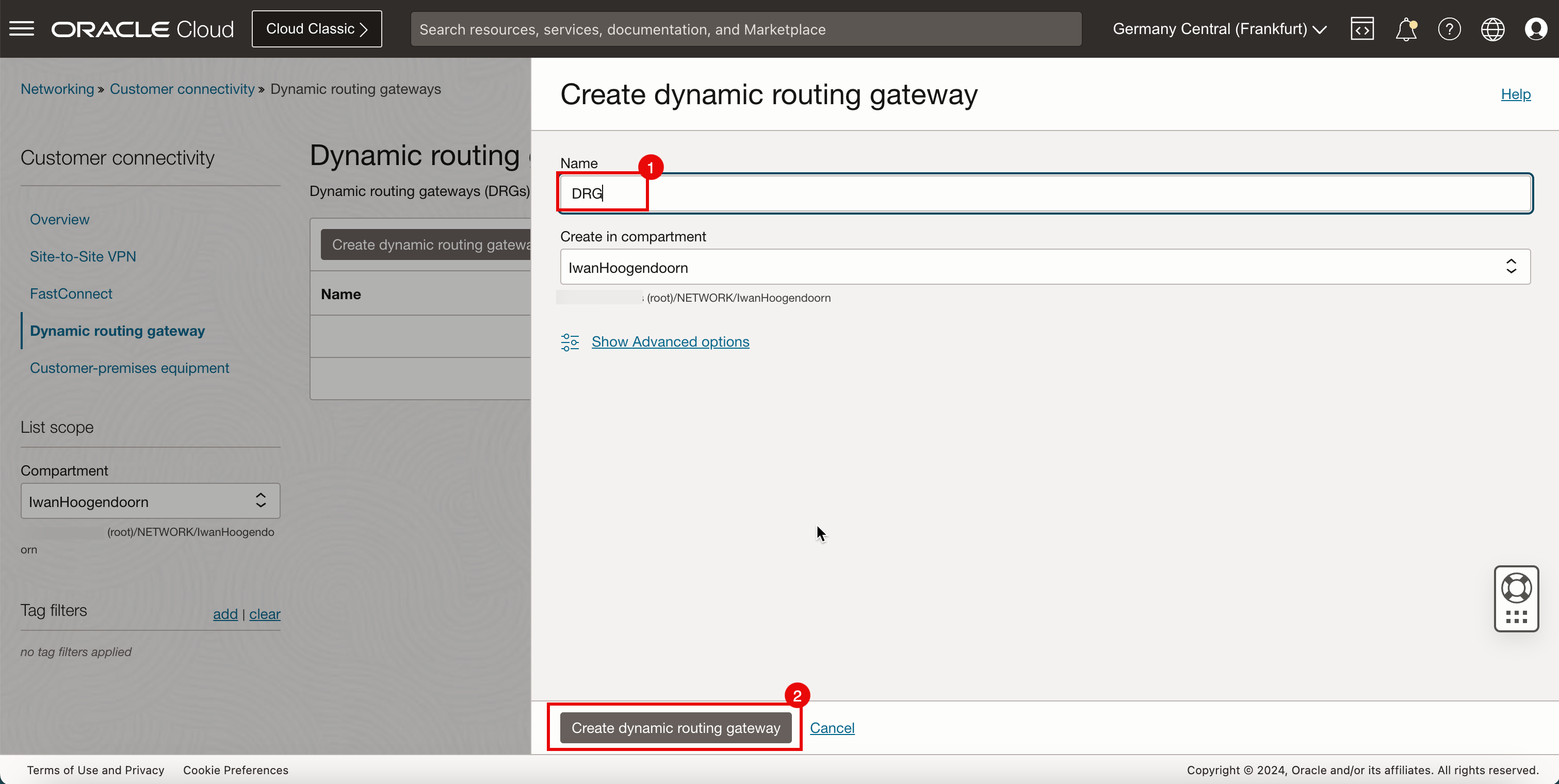1559x784 pixels.
Task: Select Dynamic routing gateway sidebar item
Action: 117,330
